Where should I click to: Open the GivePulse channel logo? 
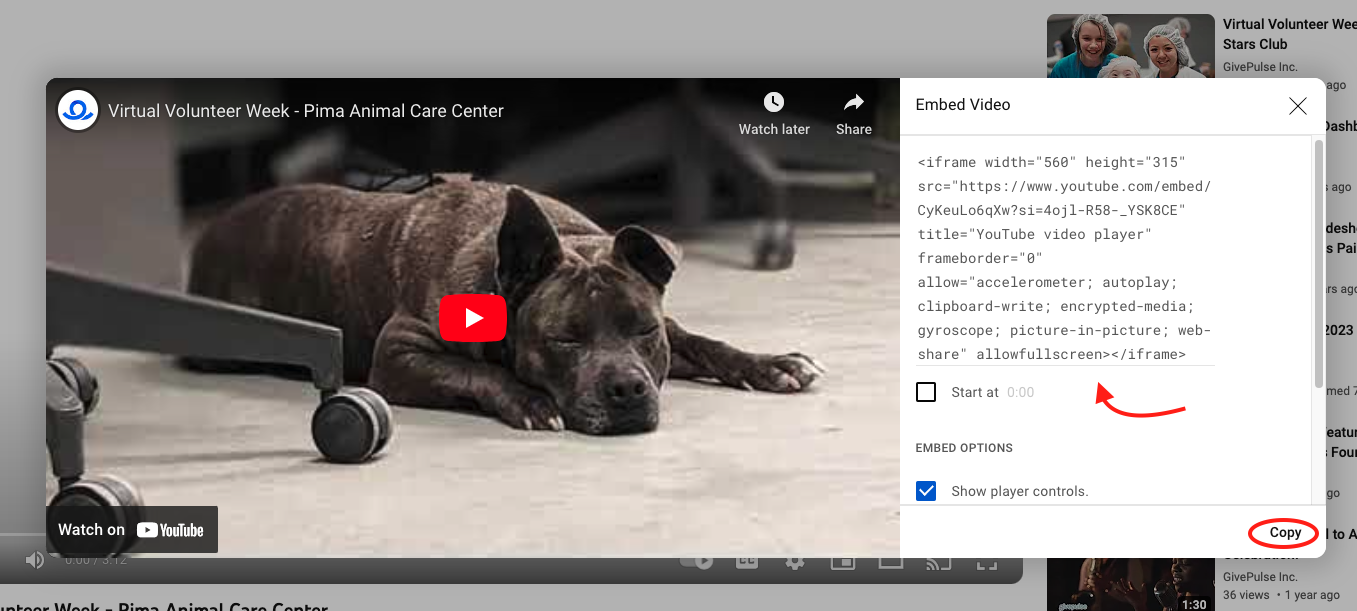pyautogui.click(x=77, y=110)
